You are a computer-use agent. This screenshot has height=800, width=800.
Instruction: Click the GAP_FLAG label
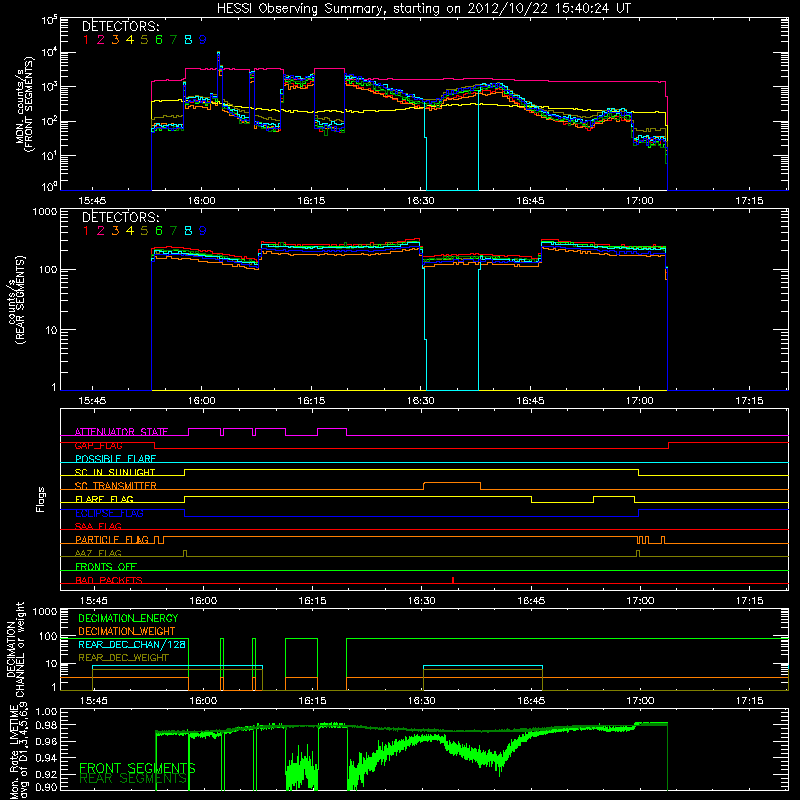pyautogui.click(x=98, y=445)
